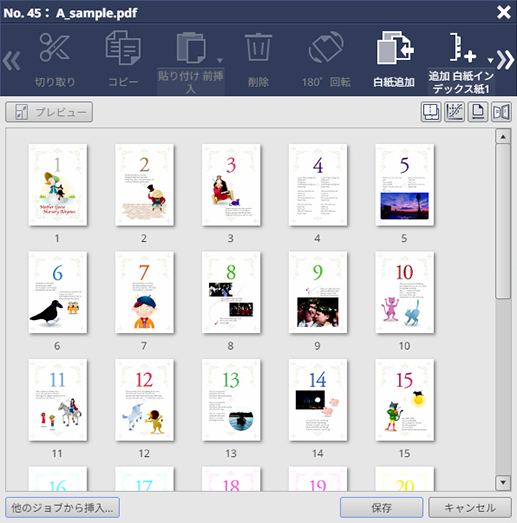Image resolution: width=517 pixels, height=523 pixels.
Task: Show previous toolbar items with left chevrons
Action: (11, 61)
